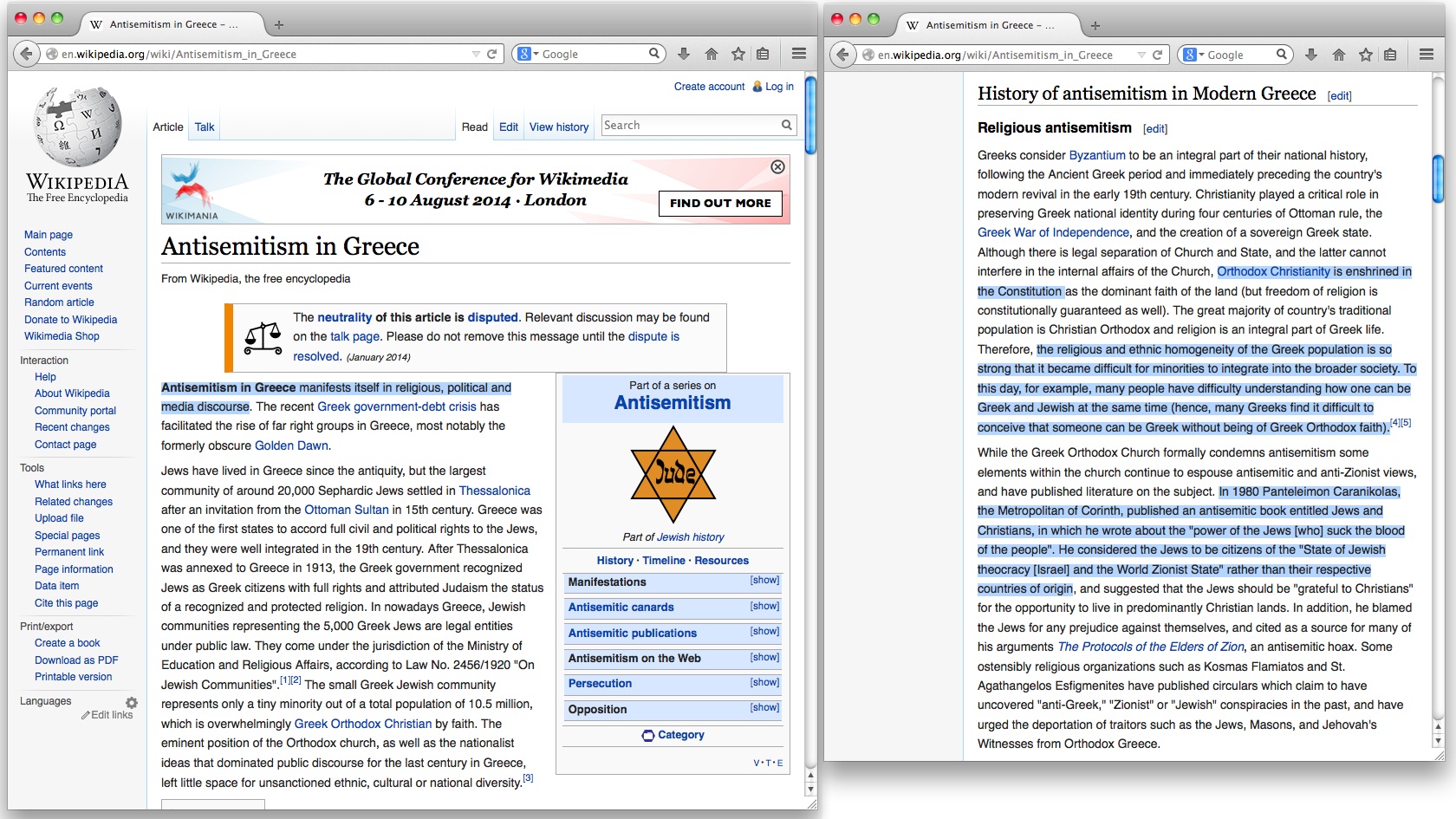Click the Log in link
The width and height of the screenshot is (1456, 819).
(779, 87)
